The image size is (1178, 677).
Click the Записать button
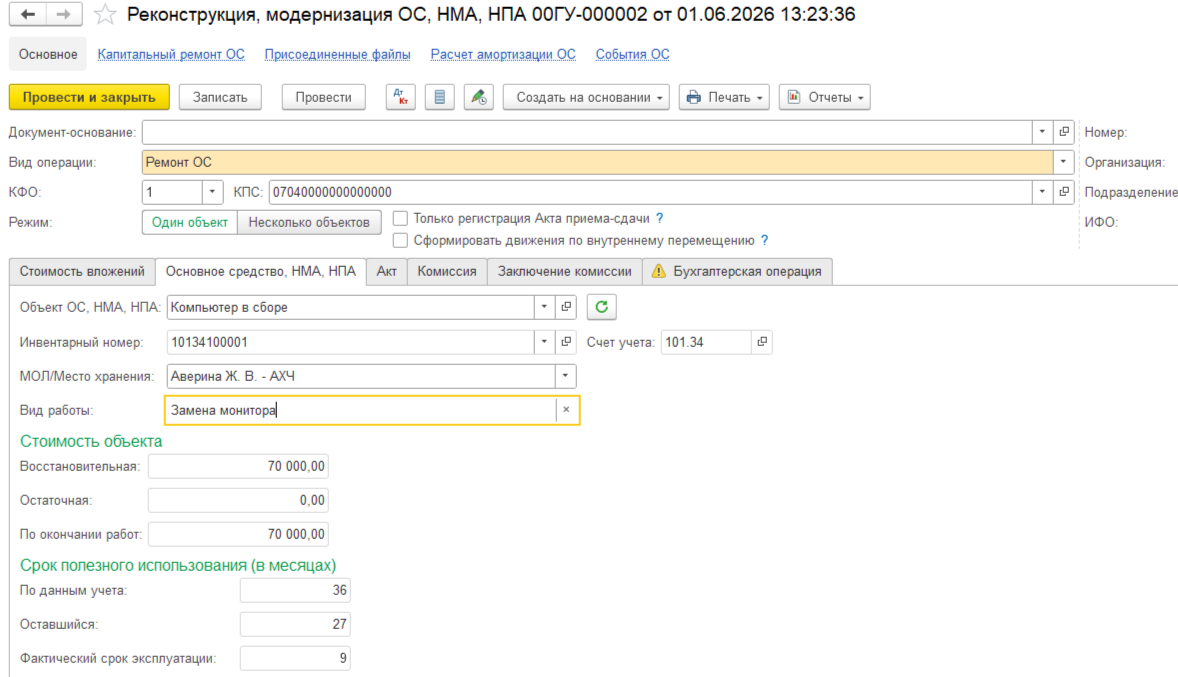(220, 97)
